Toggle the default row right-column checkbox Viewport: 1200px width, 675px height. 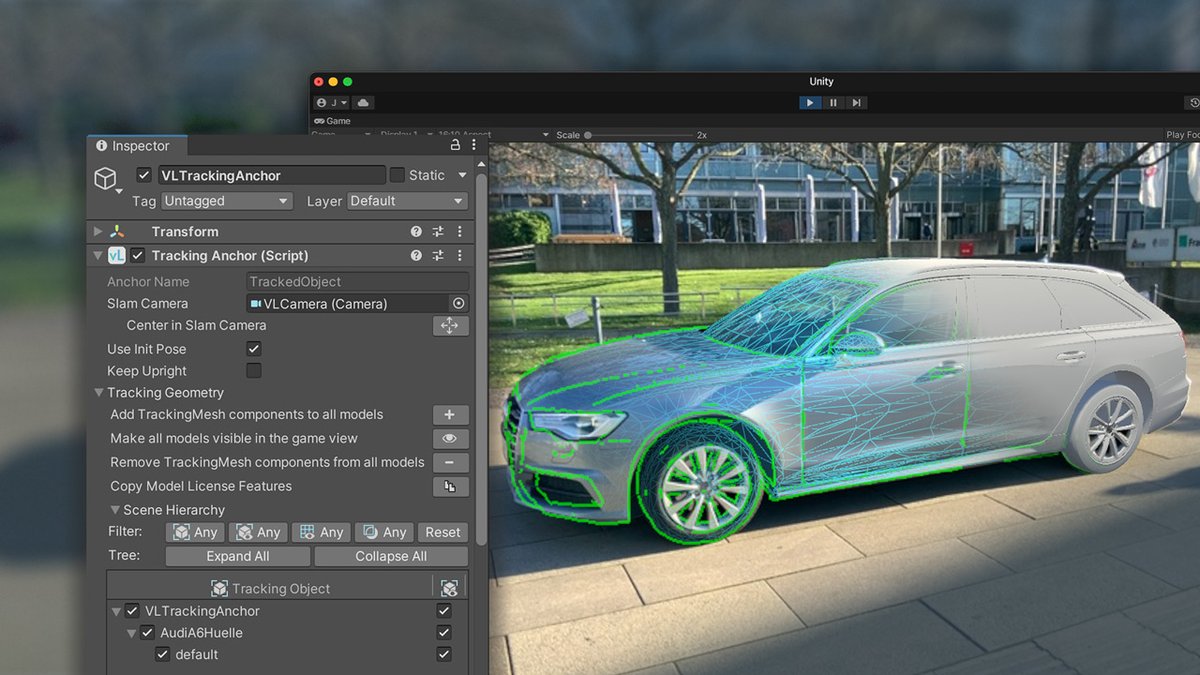(444, 655)
